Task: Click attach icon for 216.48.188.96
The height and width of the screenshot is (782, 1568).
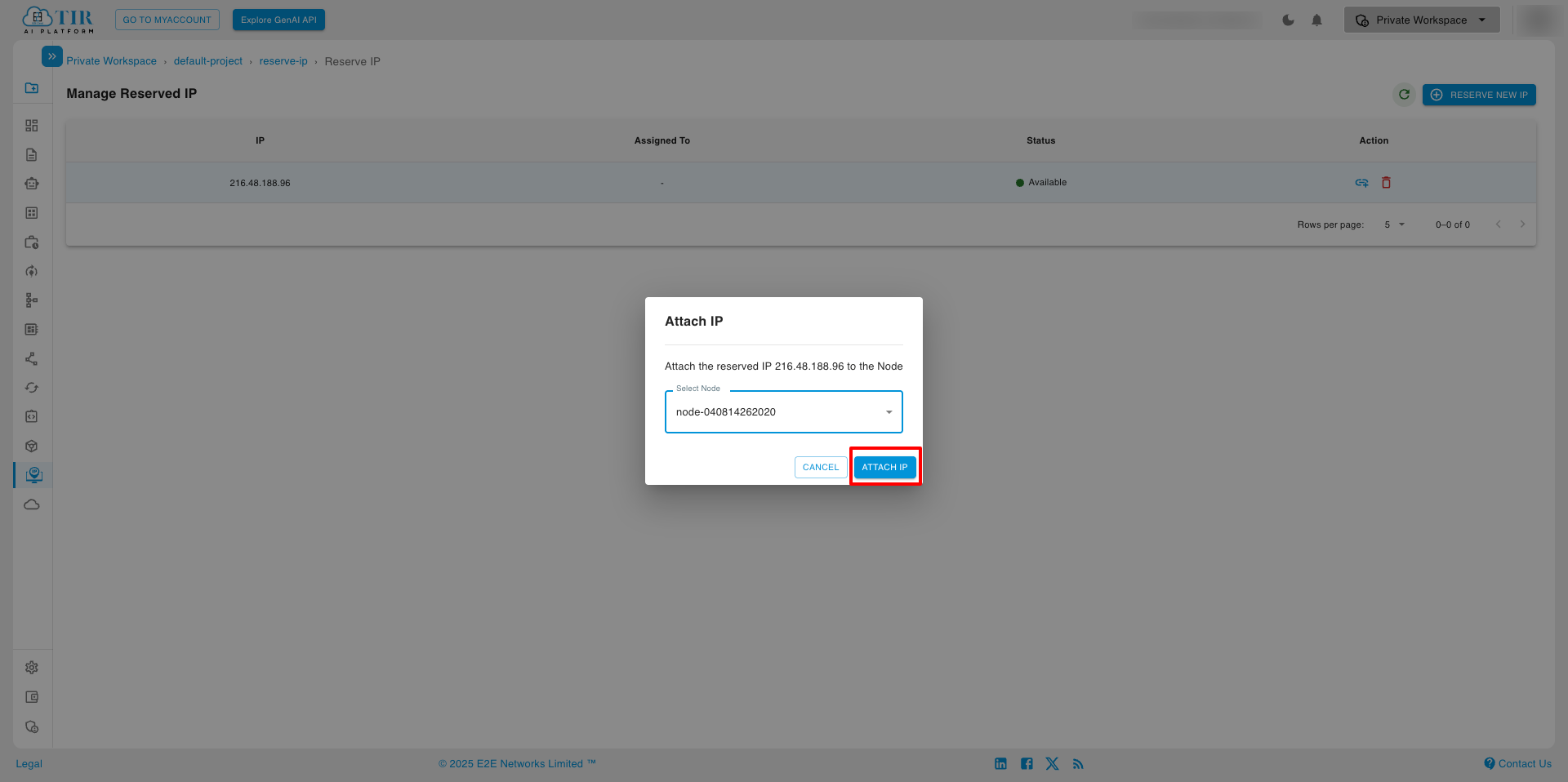Action: 1361,183
